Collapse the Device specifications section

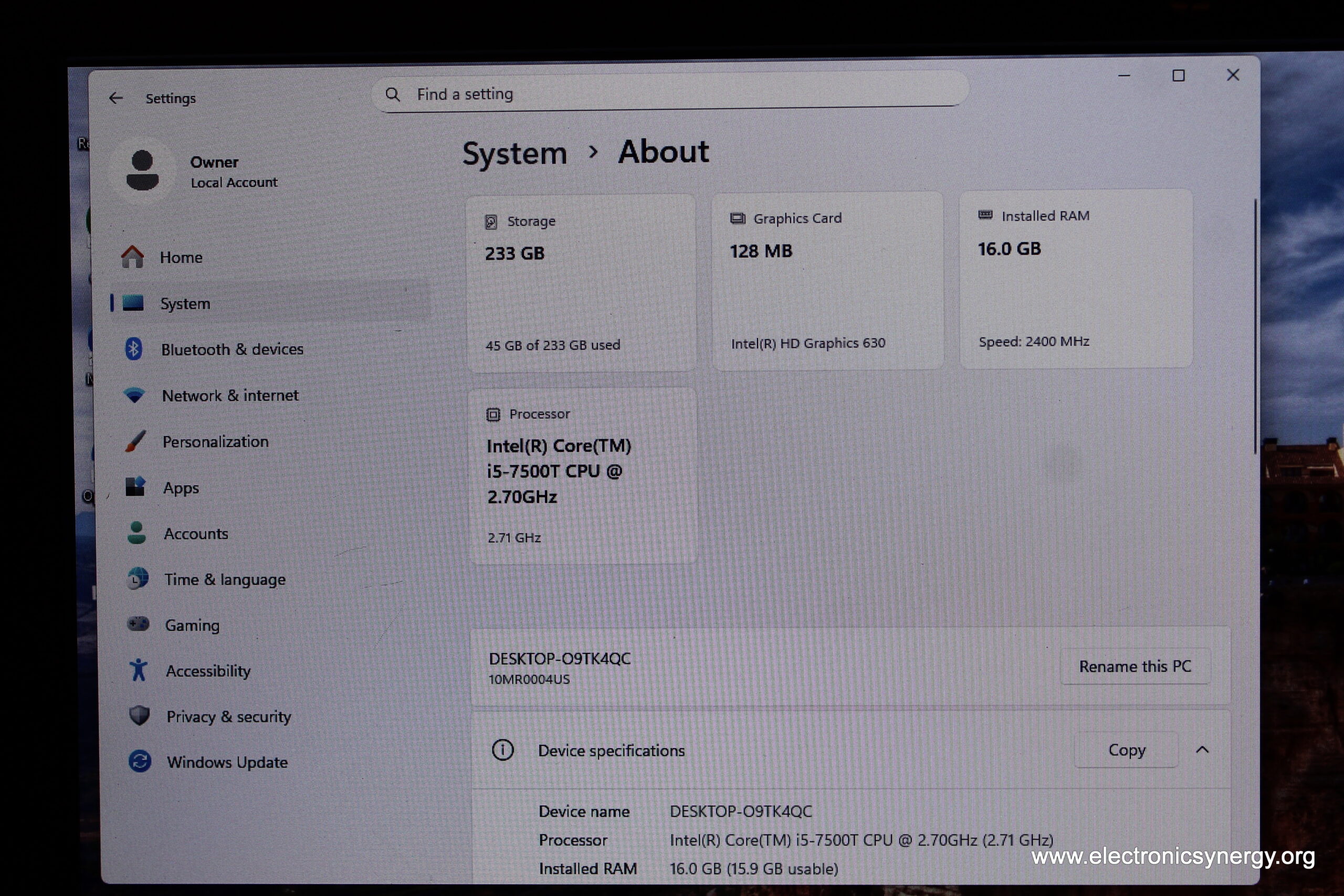1202,750
